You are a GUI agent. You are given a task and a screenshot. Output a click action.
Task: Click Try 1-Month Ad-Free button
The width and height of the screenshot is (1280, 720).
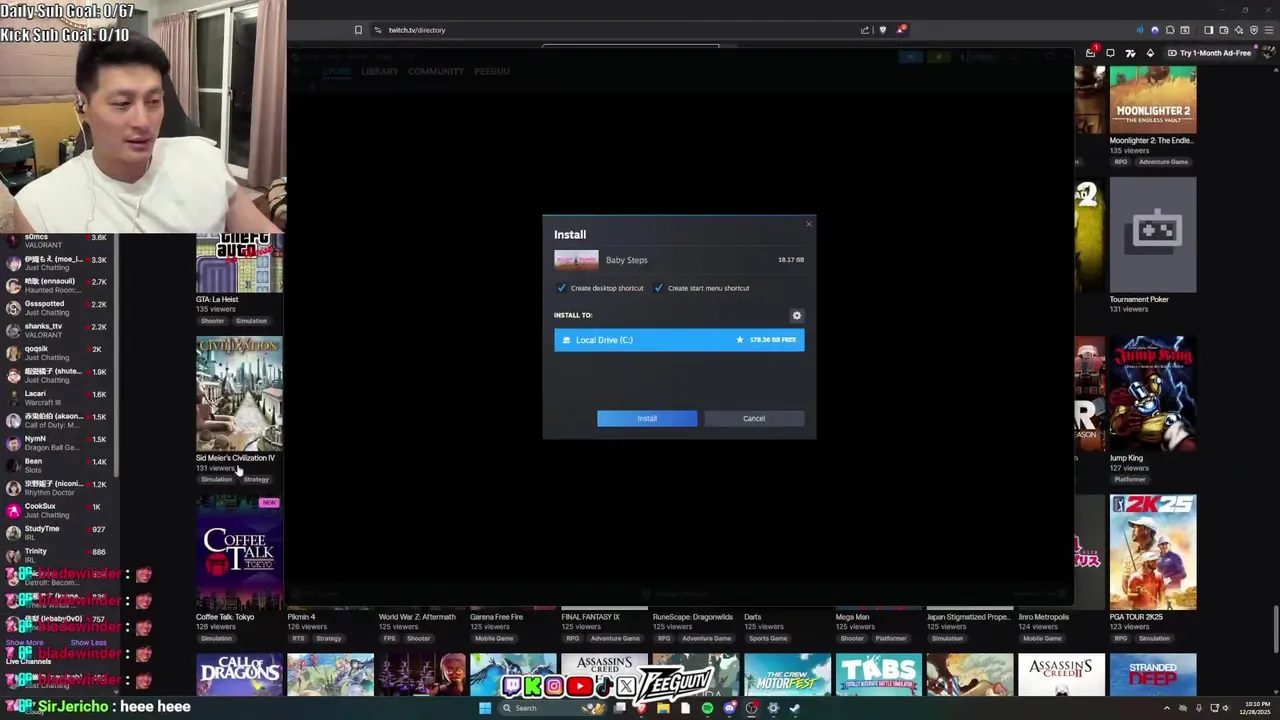1209,53
